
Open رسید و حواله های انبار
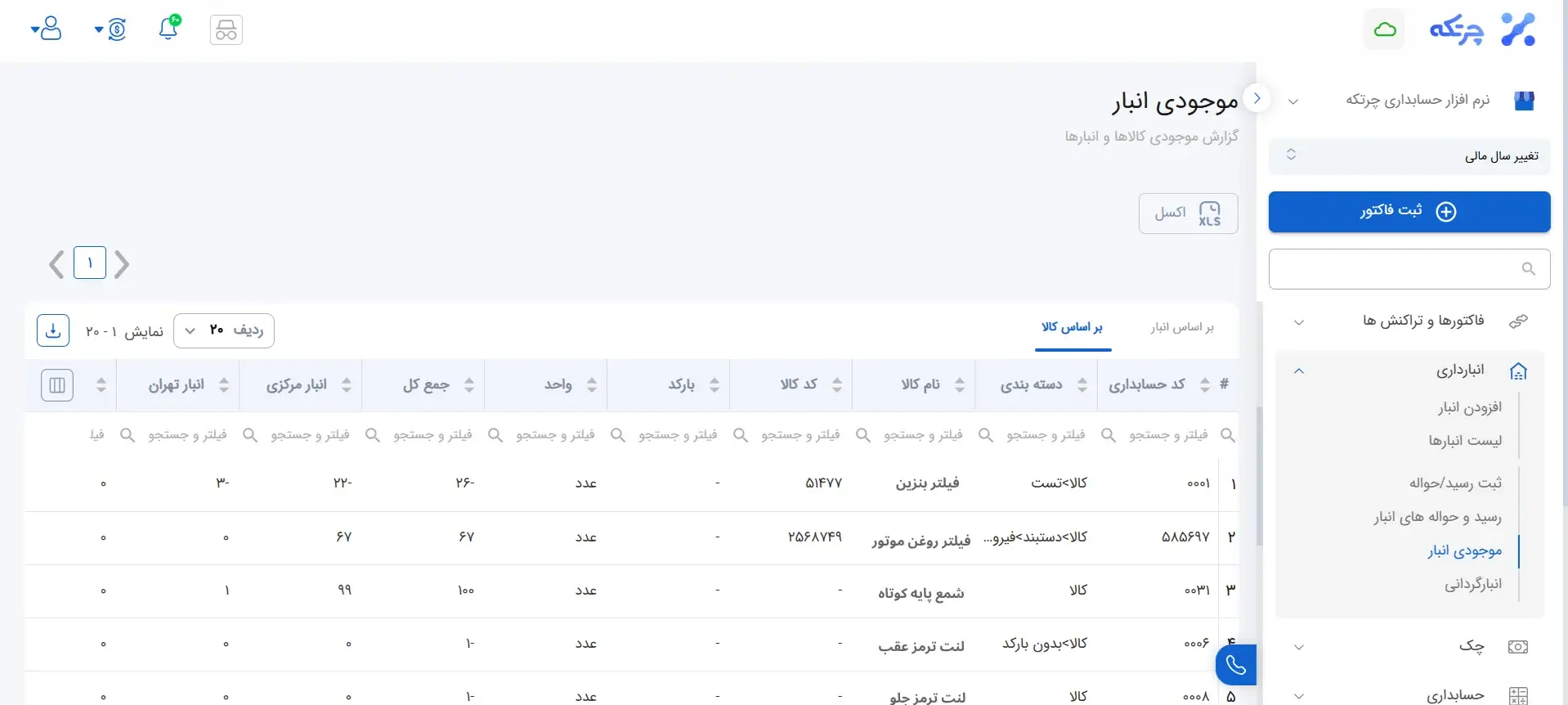(x=1437, y=517)
